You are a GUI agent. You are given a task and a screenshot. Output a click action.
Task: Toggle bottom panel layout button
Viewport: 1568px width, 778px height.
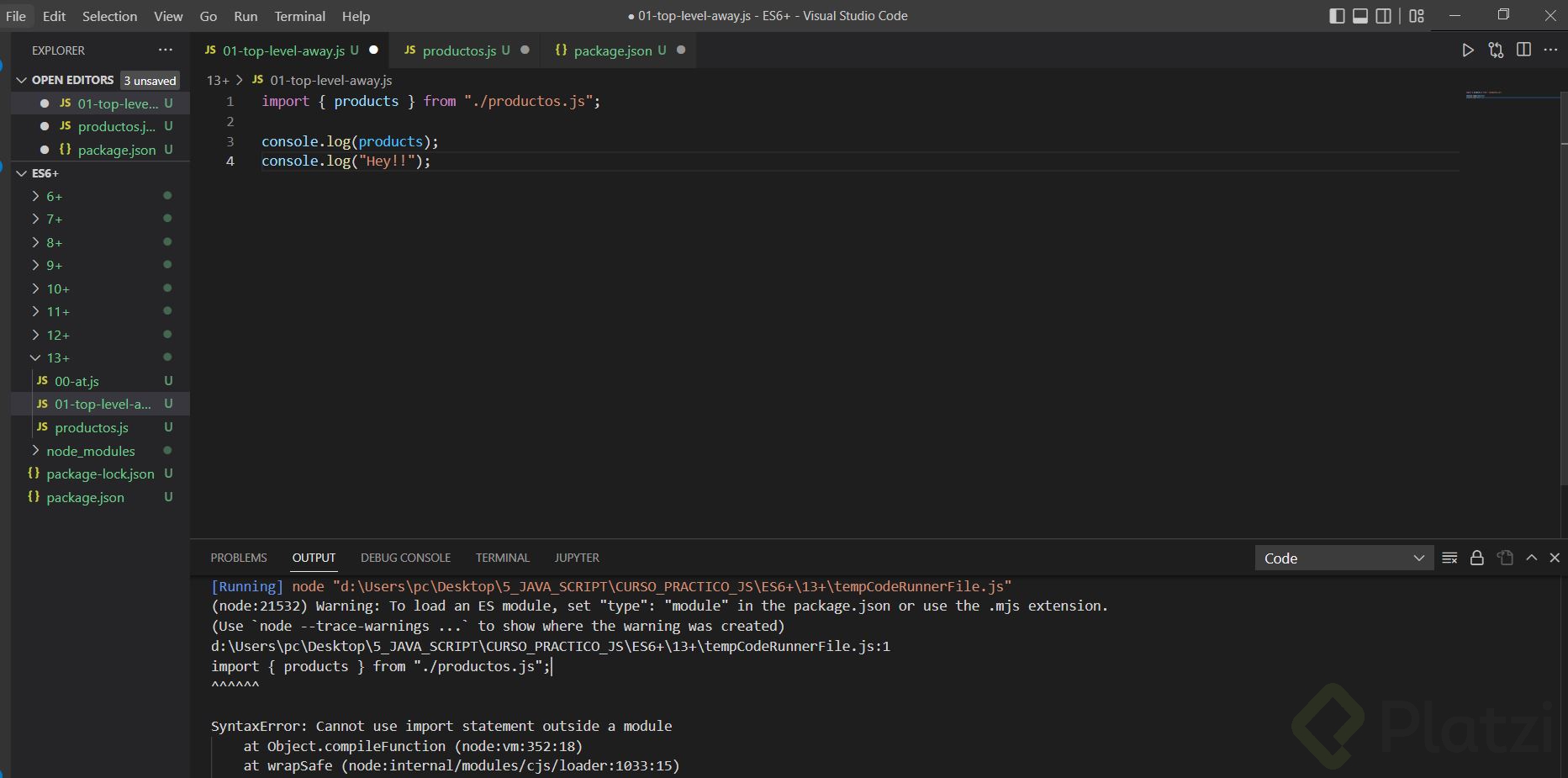tap(1360, 16)
